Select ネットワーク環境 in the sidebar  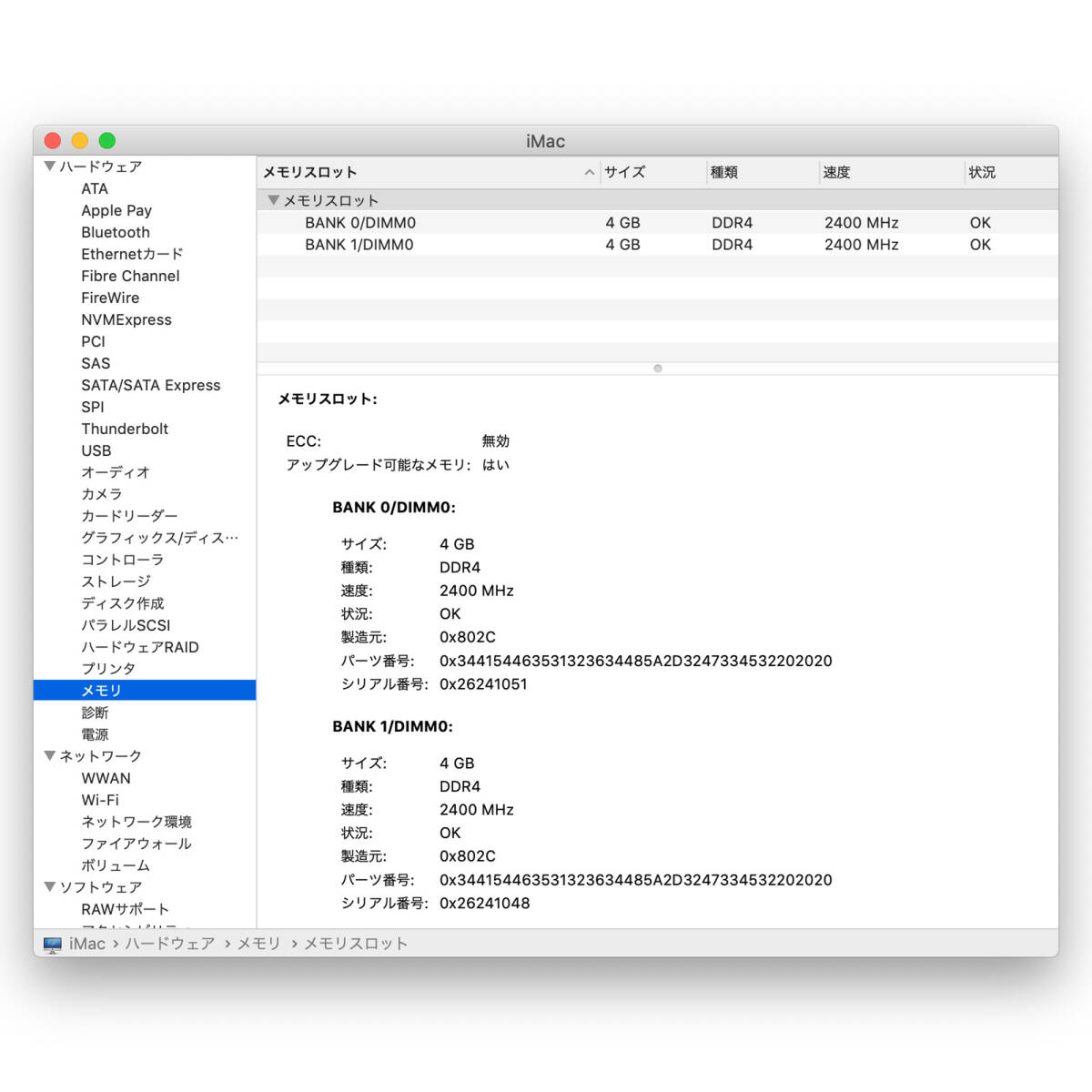click(136, 822)
